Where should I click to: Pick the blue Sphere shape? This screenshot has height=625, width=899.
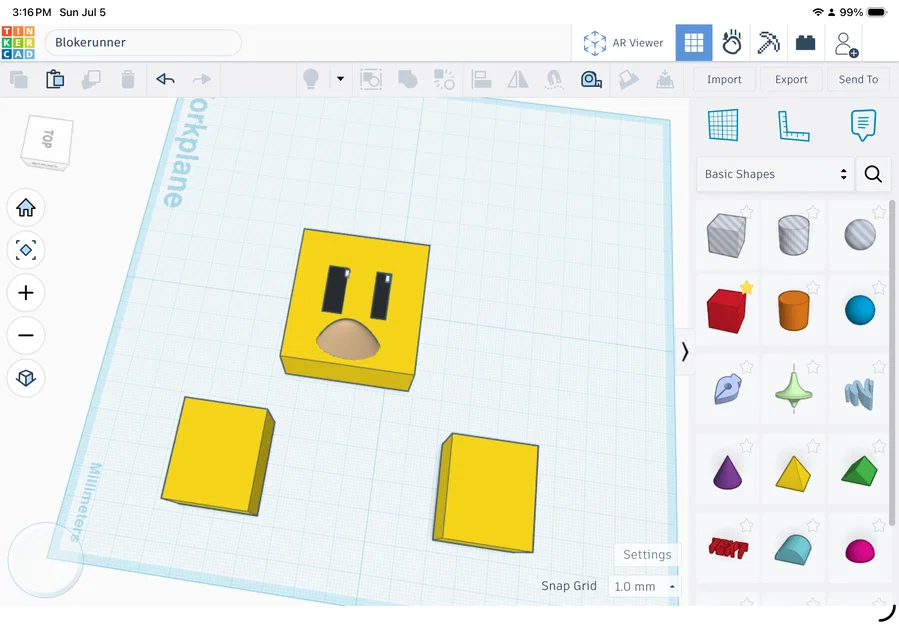[860, 310]
